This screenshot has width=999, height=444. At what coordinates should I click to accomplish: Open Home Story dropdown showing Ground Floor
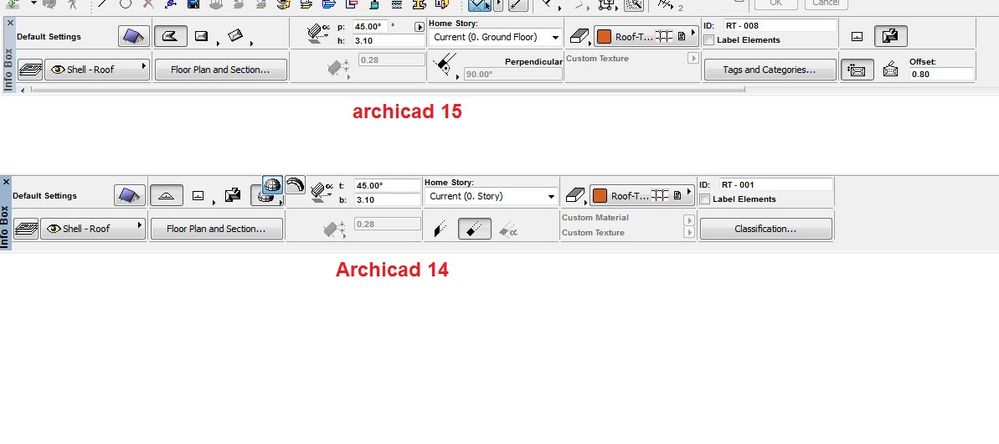tap(496, 38)
